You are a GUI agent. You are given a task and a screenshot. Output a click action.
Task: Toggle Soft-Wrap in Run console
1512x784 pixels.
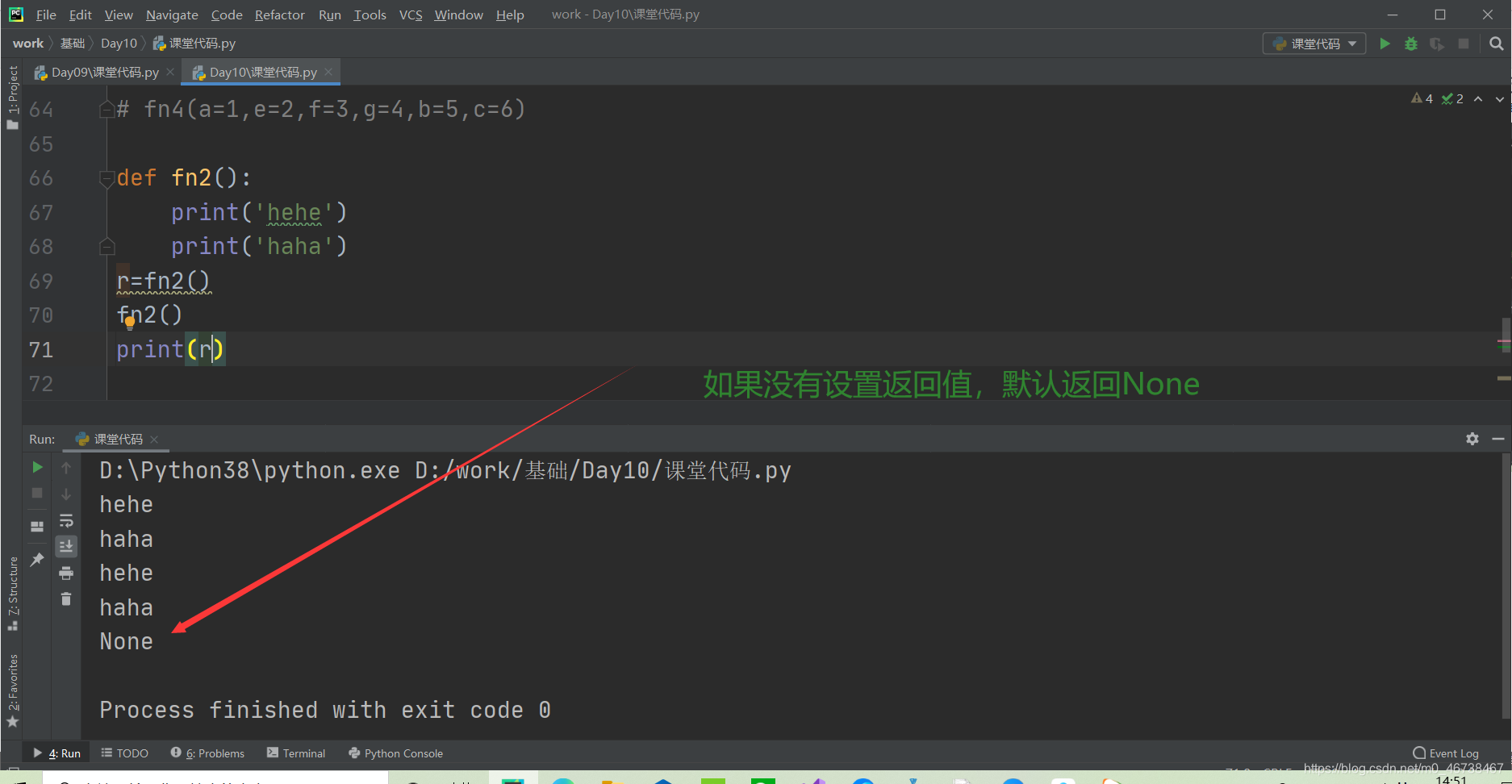point(66,520)
